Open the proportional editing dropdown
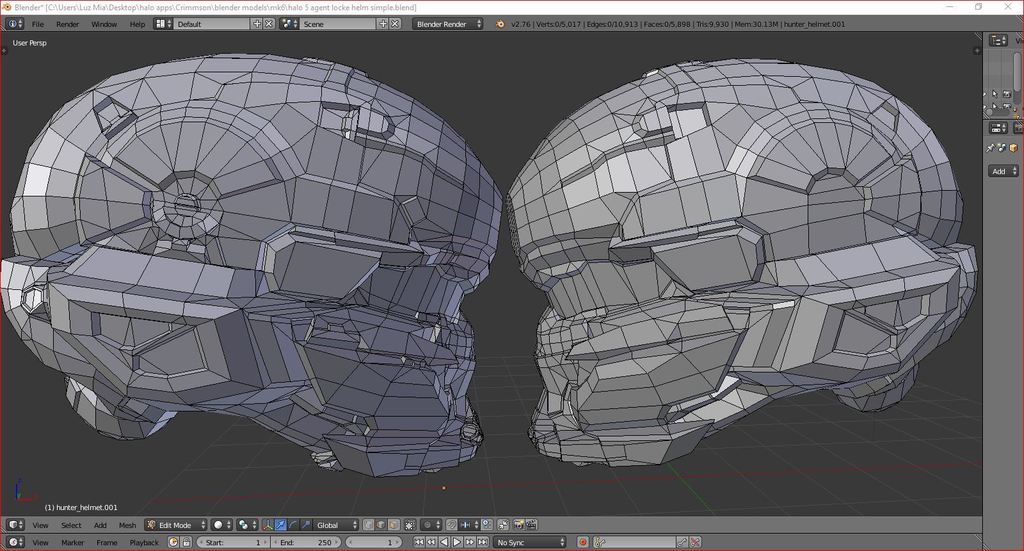 (x=431, y=525)
